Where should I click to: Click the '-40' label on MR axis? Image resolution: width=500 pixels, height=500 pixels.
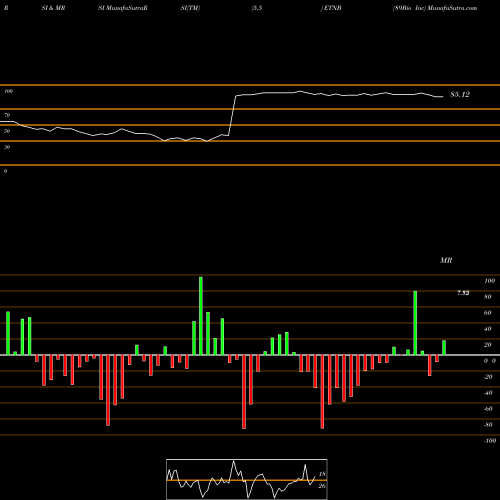[x=488, y=393]
